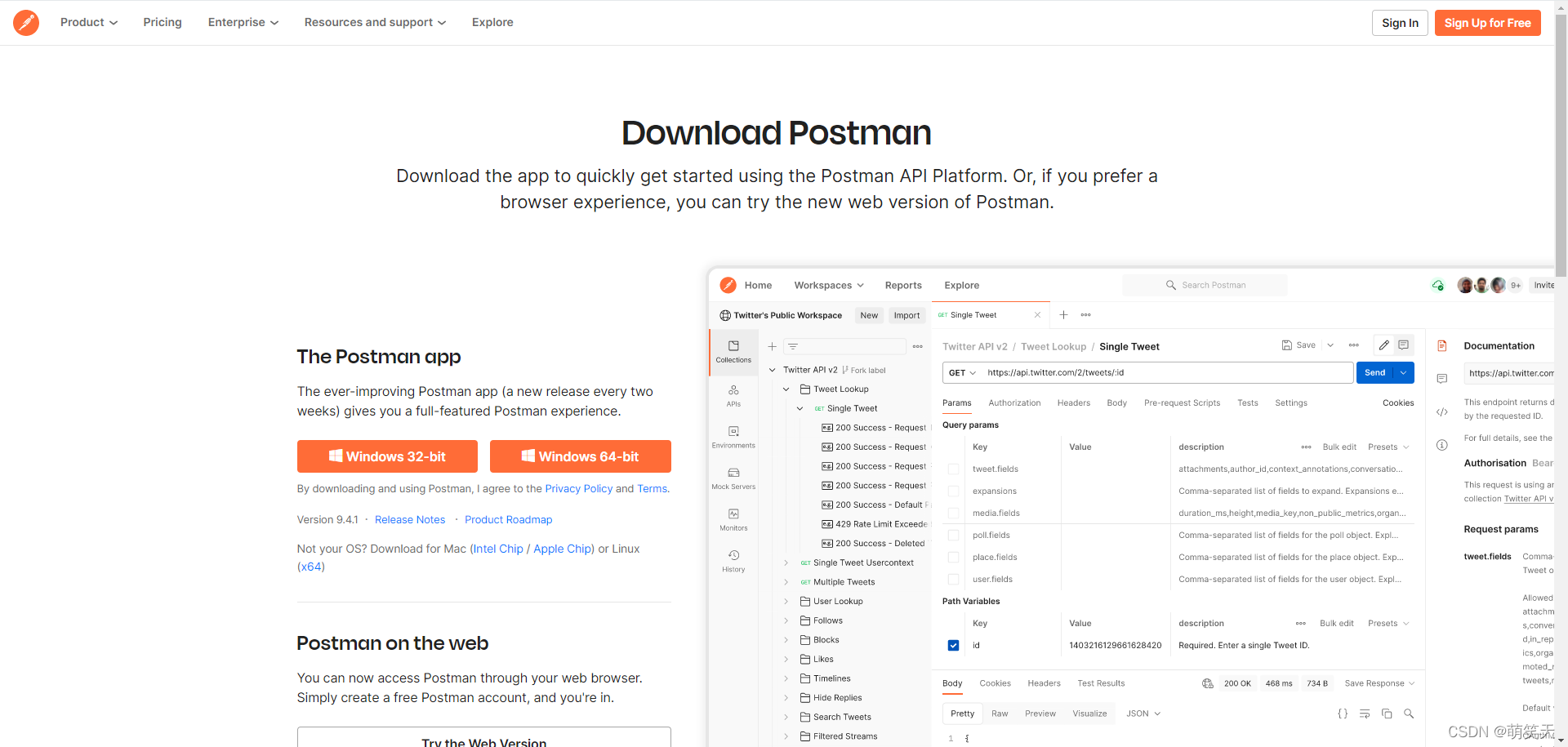Click the Send button
Viewport: 1568px width, 747px height.
point(1375,373)
